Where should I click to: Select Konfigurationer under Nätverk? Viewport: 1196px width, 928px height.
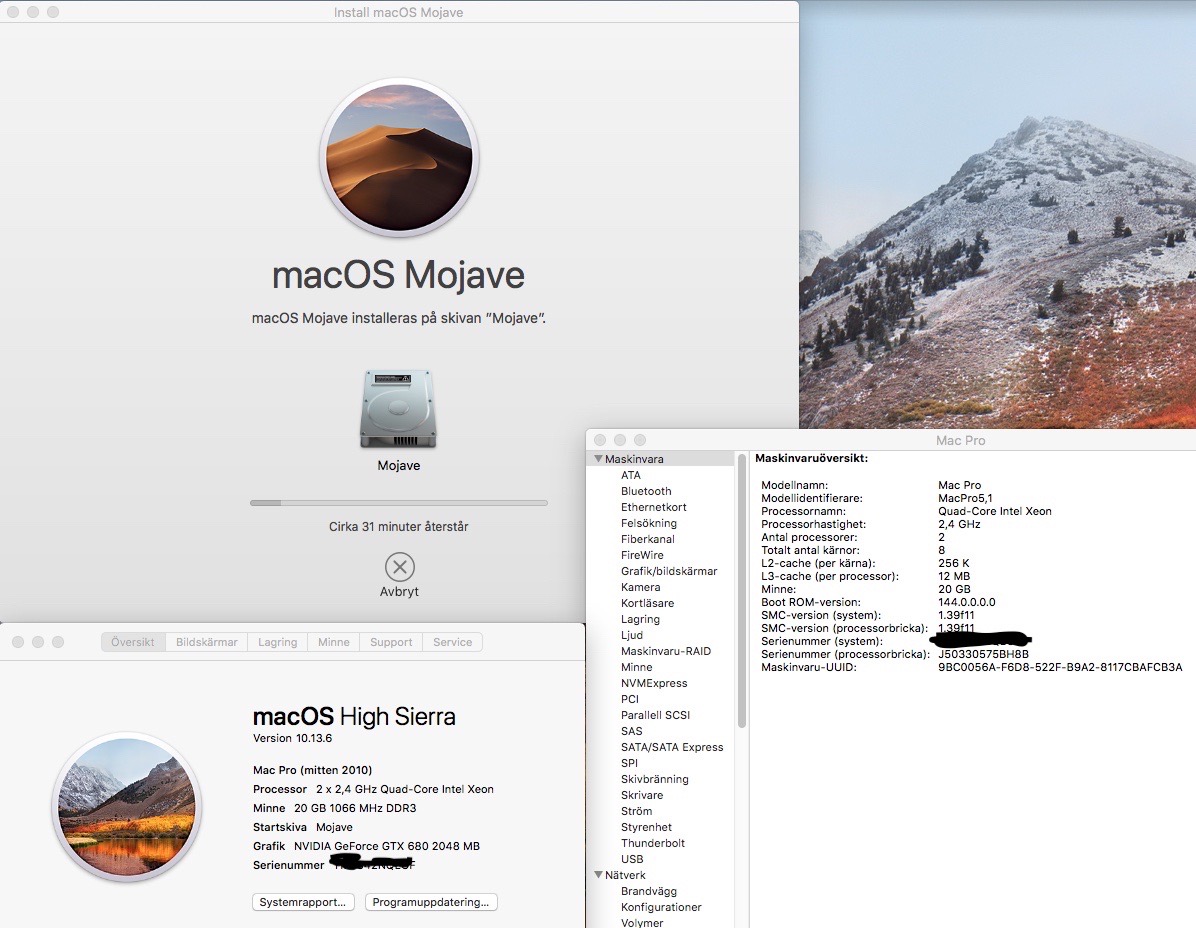pos(661,907)
